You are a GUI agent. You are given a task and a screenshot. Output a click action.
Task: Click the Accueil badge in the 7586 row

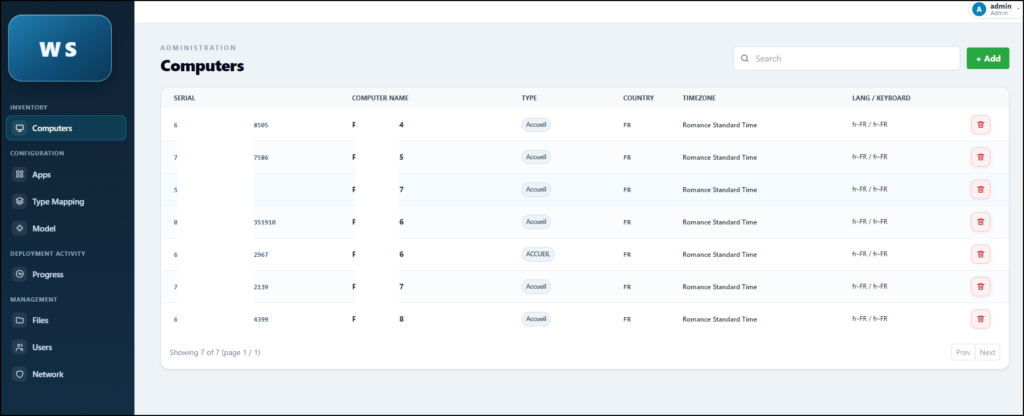[x=536, y=157]
